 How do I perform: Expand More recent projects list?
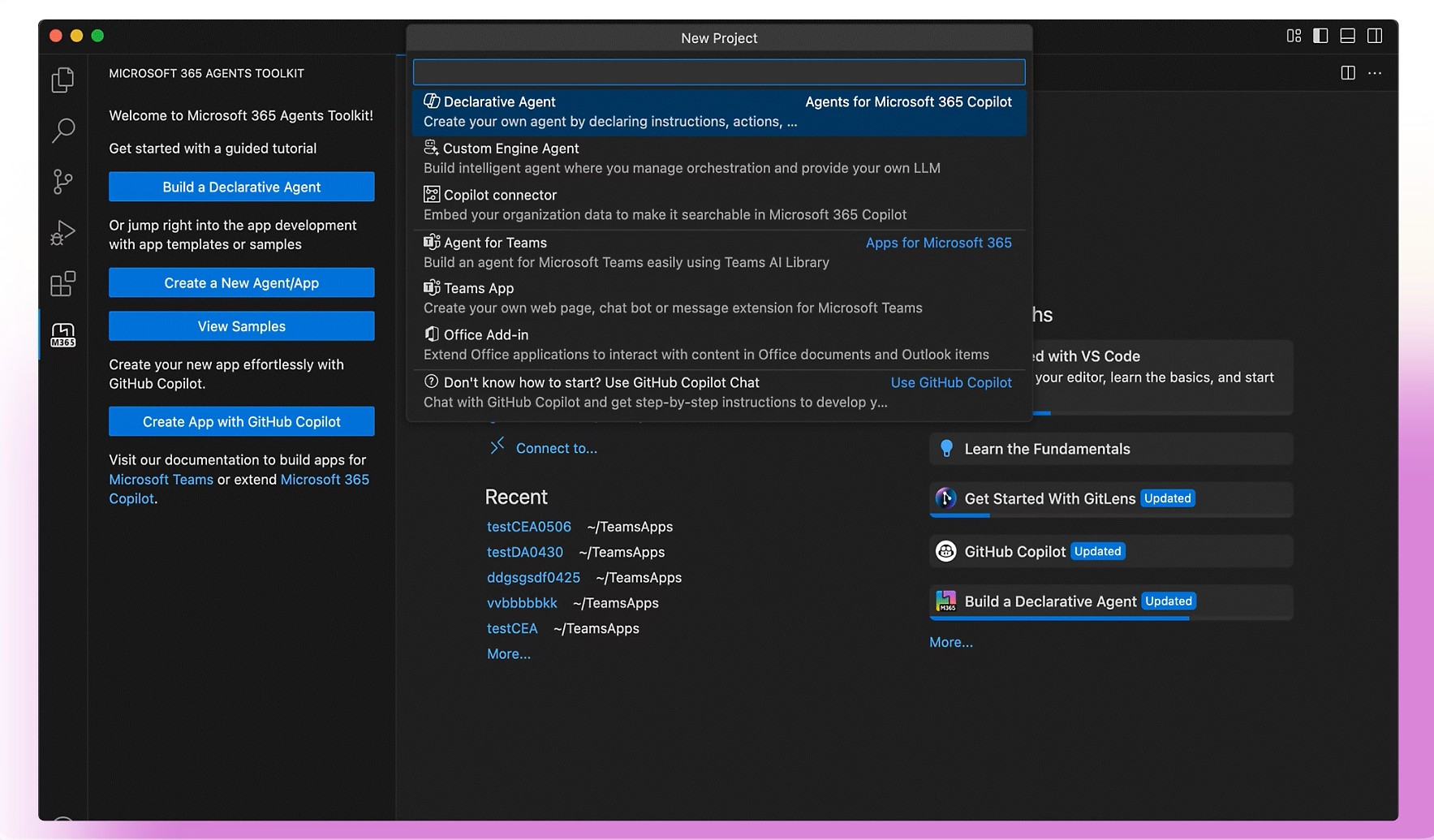(x=508, y=654)
